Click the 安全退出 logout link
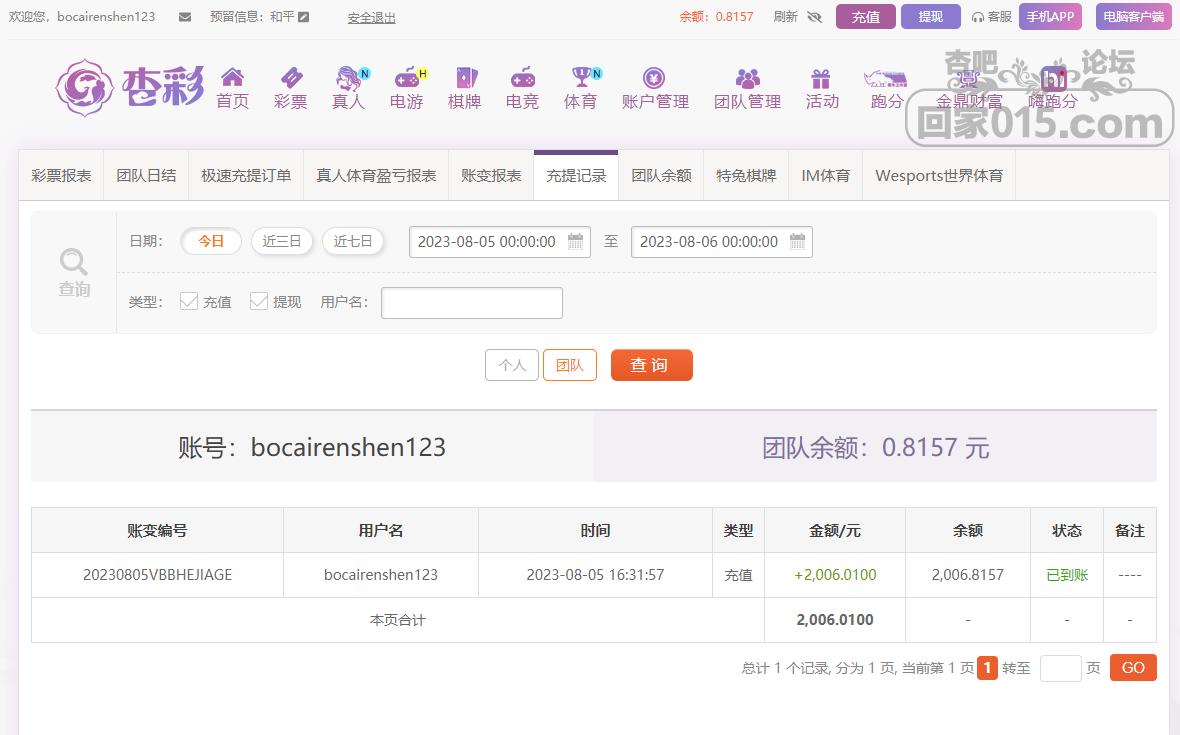 tap(371, 17)
